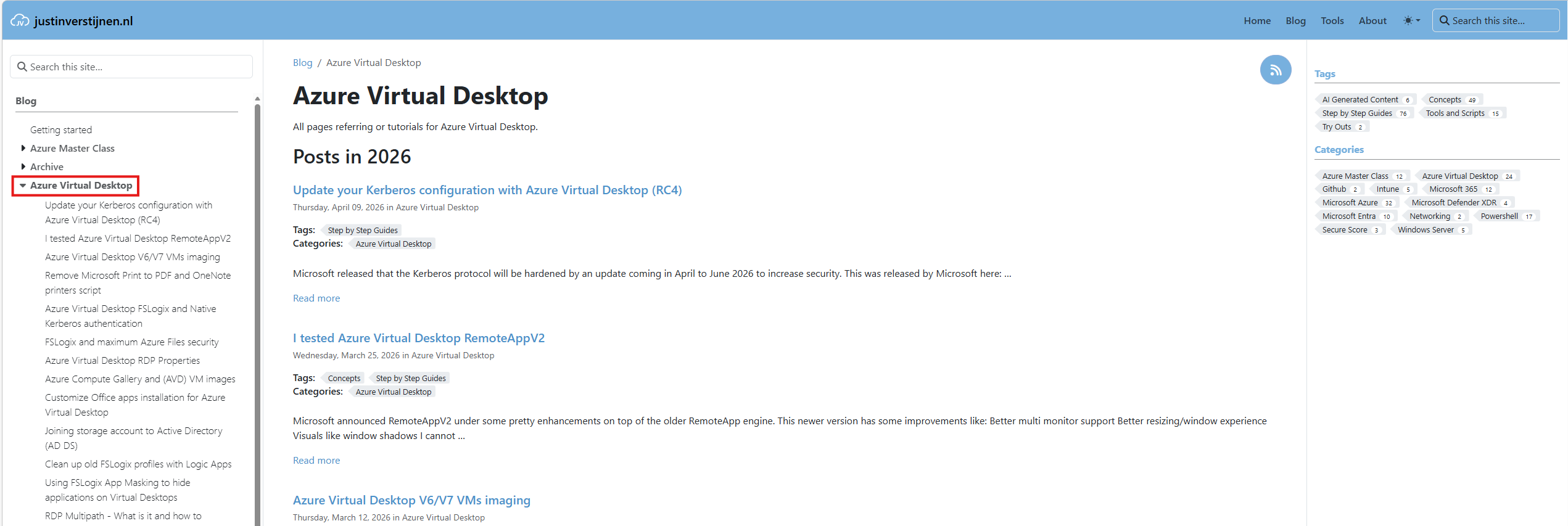Select the AI Generated Content tag

(x=1360, y=99)
